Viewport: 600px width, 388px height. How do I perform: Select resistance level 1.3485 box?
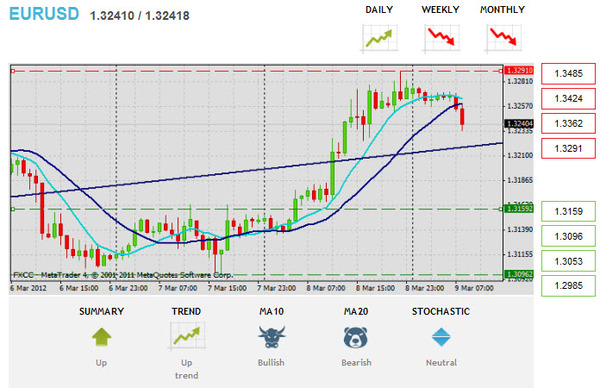click(568, 73)
